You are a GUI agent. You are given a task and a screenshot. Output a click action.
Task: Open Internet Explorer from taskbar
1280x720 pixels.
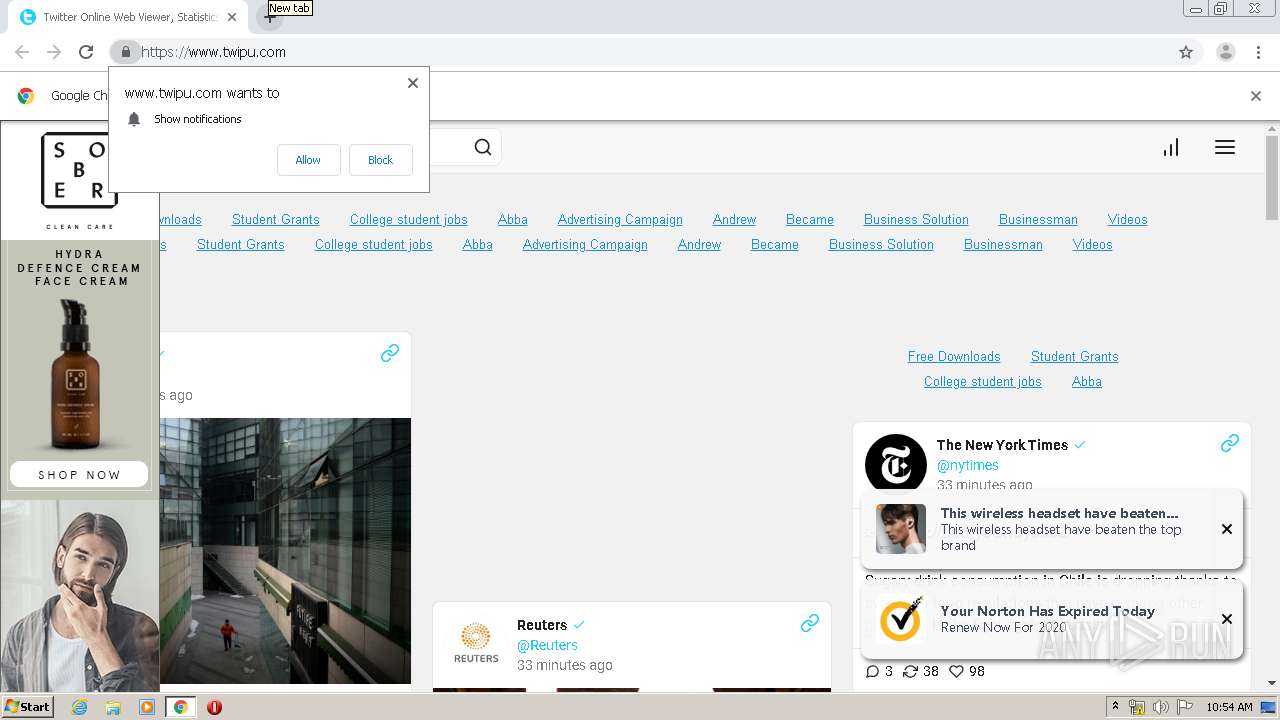[x=80, y=707]
